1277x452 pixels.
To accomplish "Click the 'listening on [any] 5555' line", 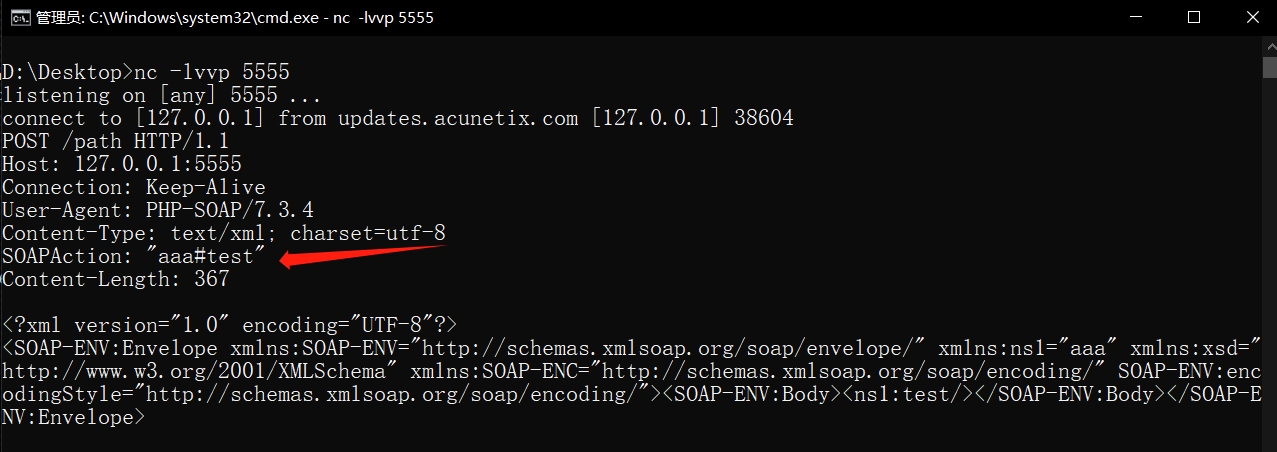I will point(162,95).
